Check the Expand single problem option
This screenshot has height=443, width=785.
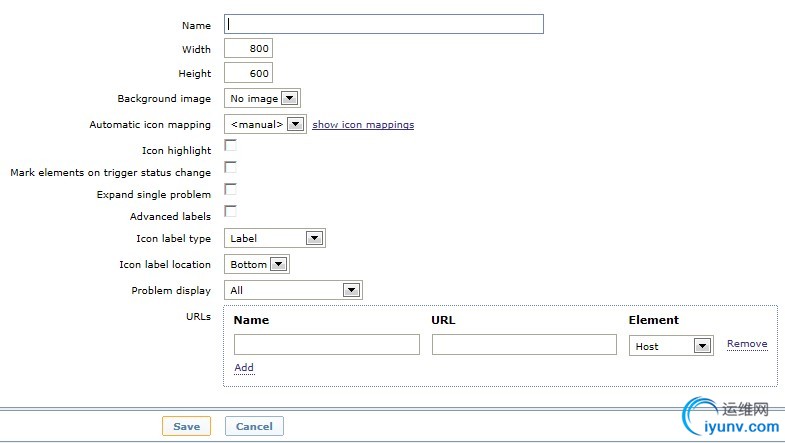pyautogui.click(x=230, y=190)
